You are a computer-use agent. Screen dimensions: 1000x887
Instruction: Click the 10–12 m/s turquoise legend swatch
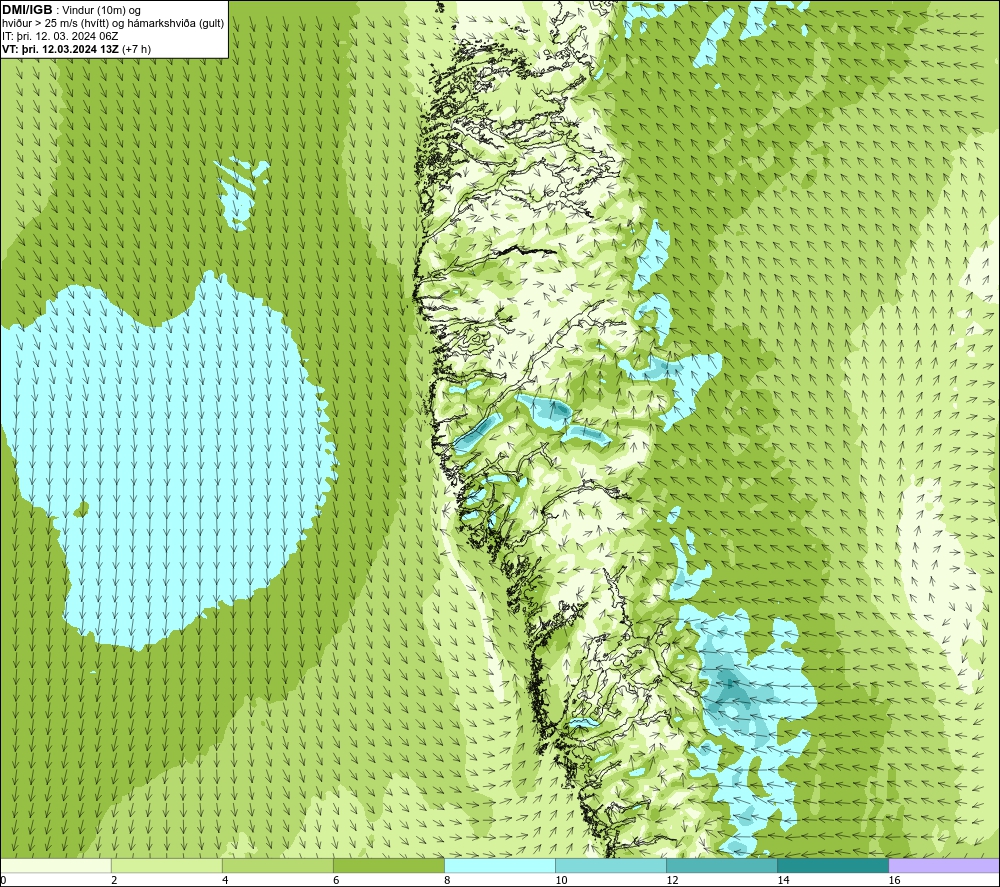(x=611, y=865)
